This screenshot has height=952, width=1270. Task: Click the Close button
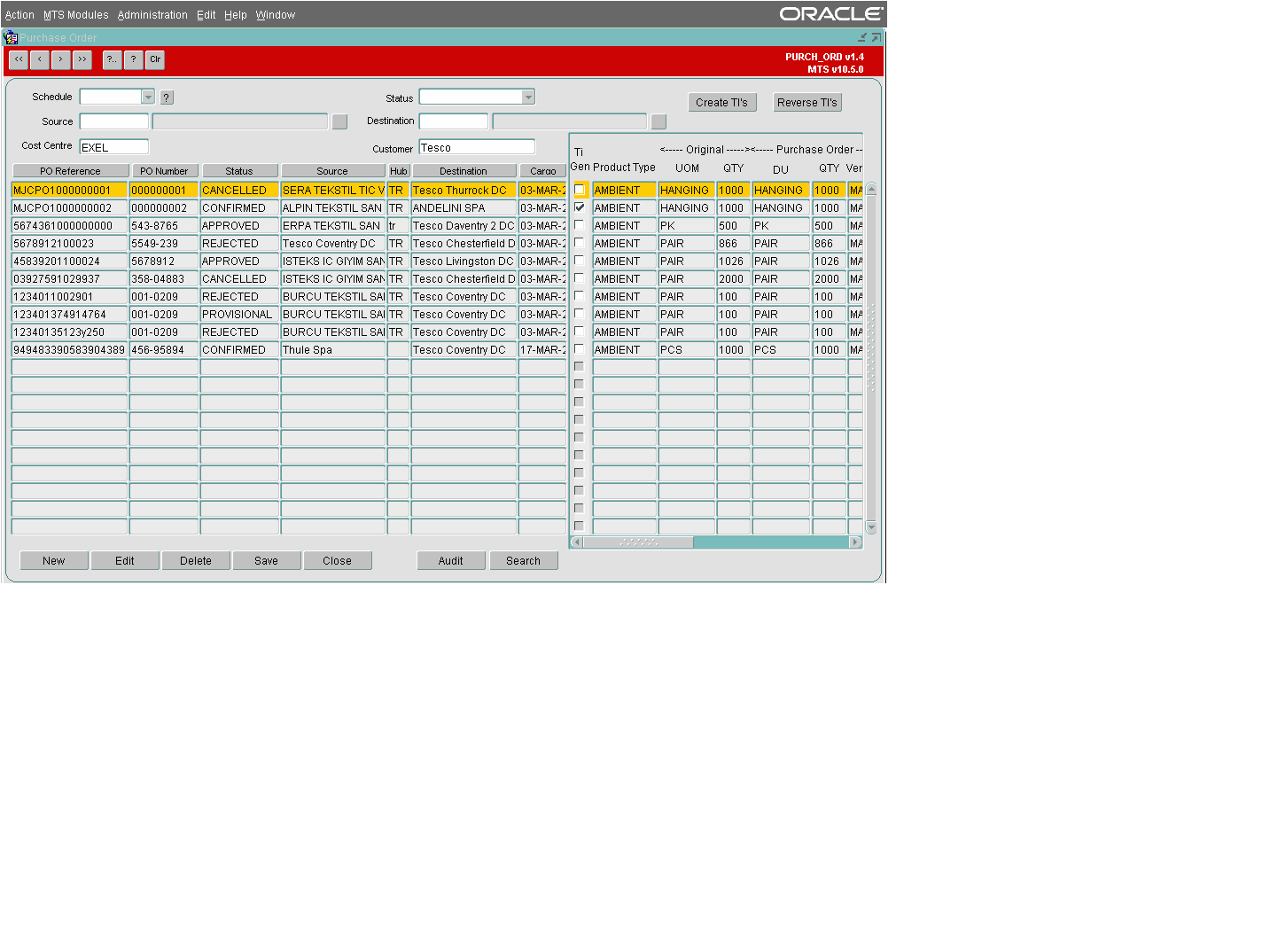(x=338, y=560)
